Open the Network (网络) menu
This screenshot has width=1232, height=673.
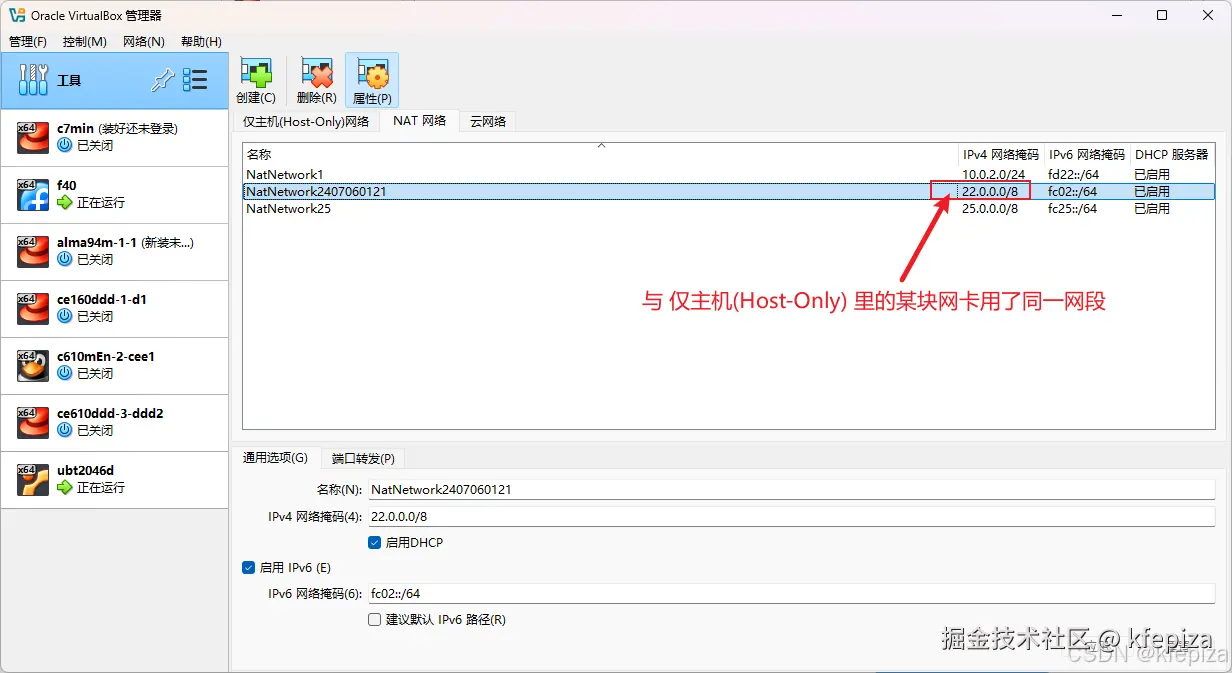click(x=144, y=42)
